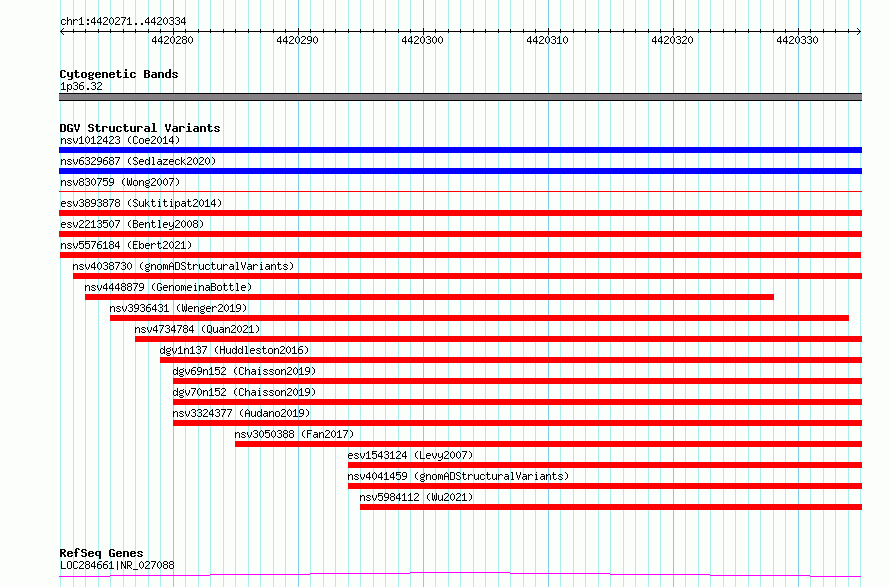890x587 pixels.
Task: Click dgv1n137 (Huddleston2016) variant label
Action: coord(234,350)
